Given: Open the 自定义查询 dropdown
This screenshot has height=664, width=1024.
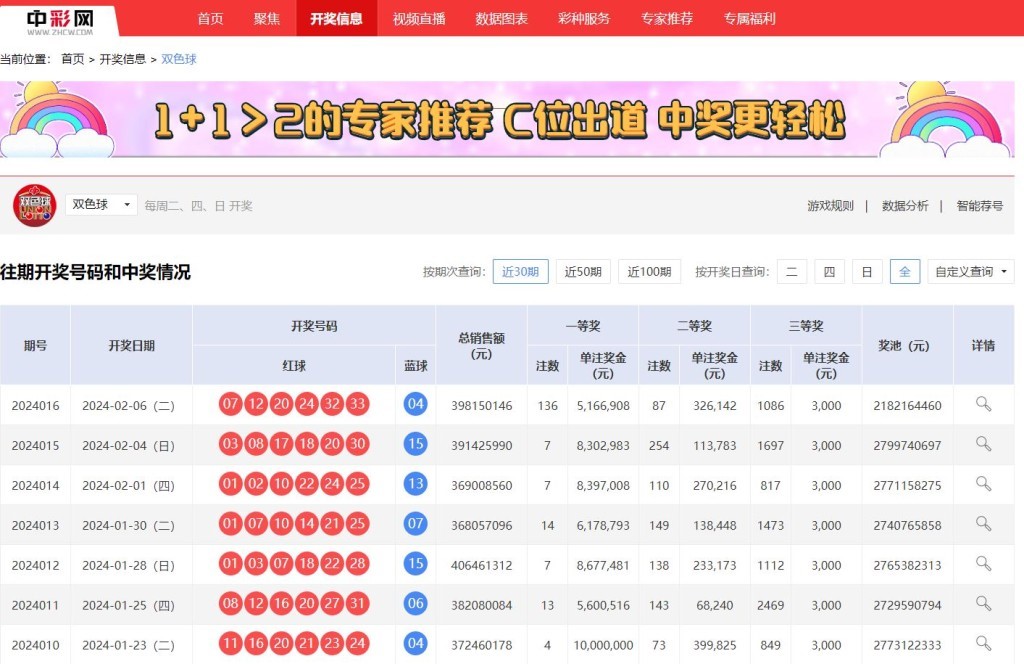Looking at the screenshot, I should tap(970, 272).
